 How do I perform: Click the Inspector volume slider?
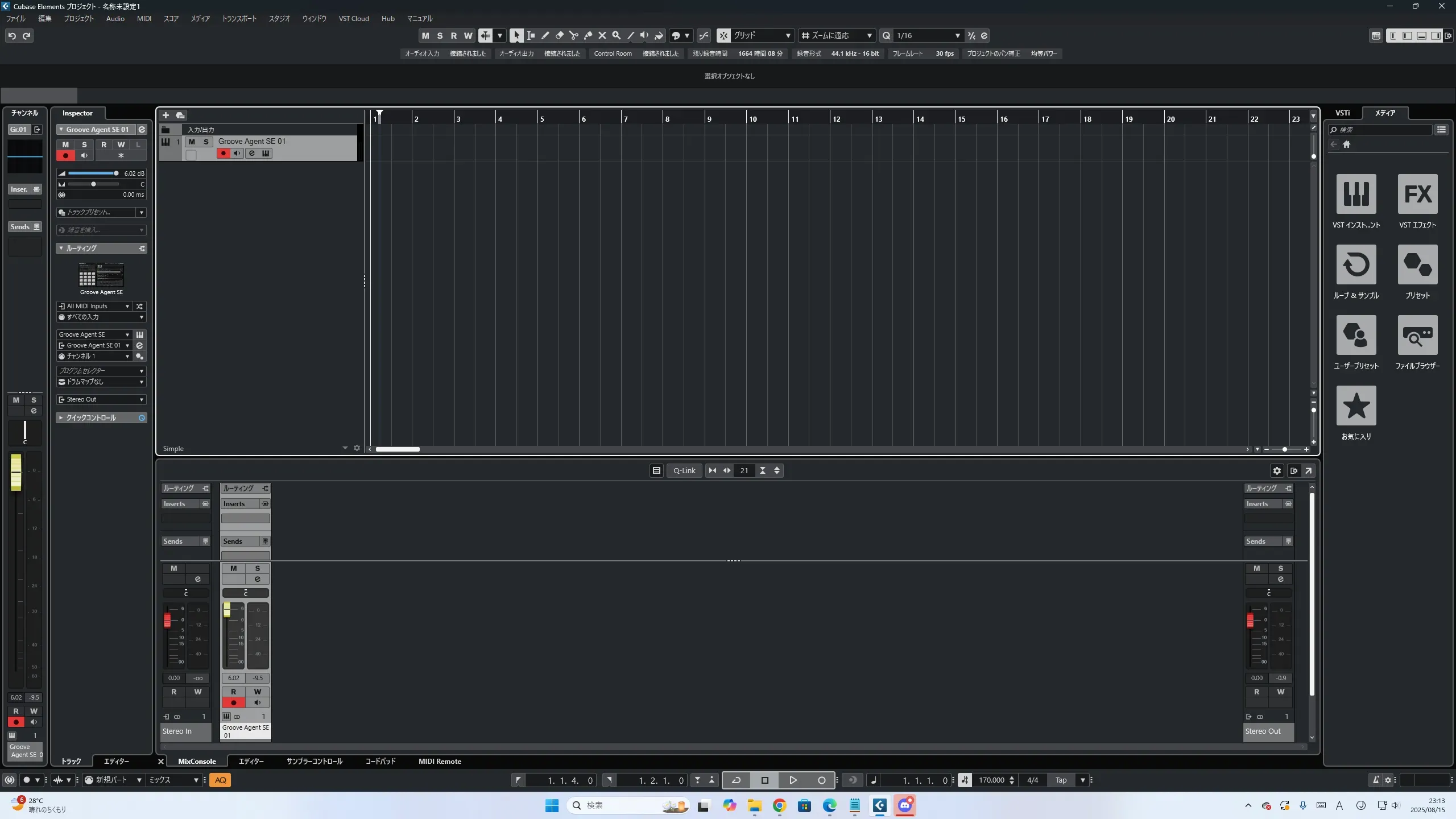pos(93,173)
